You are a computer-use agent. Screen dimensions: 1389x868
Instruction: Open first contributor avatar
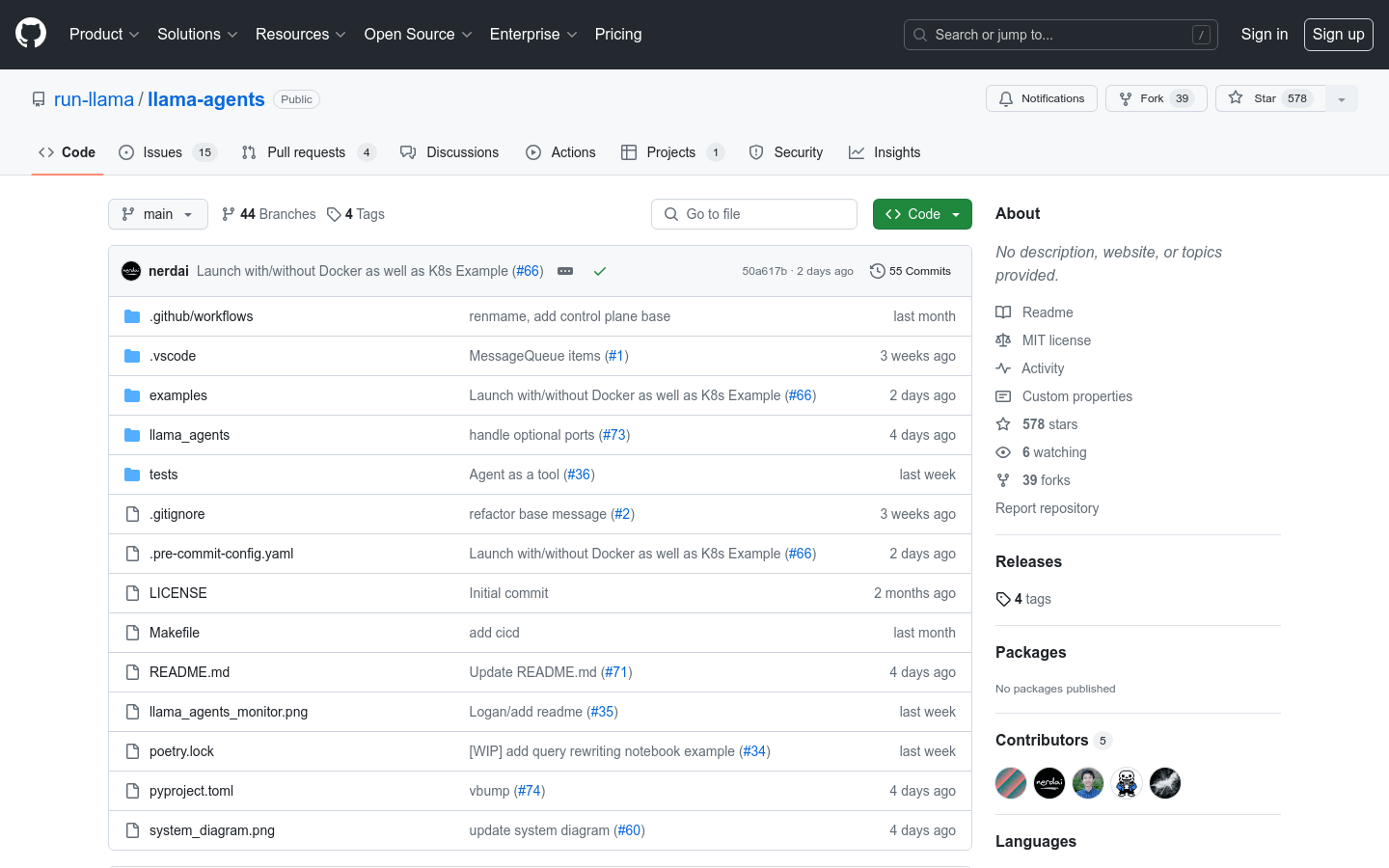tap(1011, 783)
